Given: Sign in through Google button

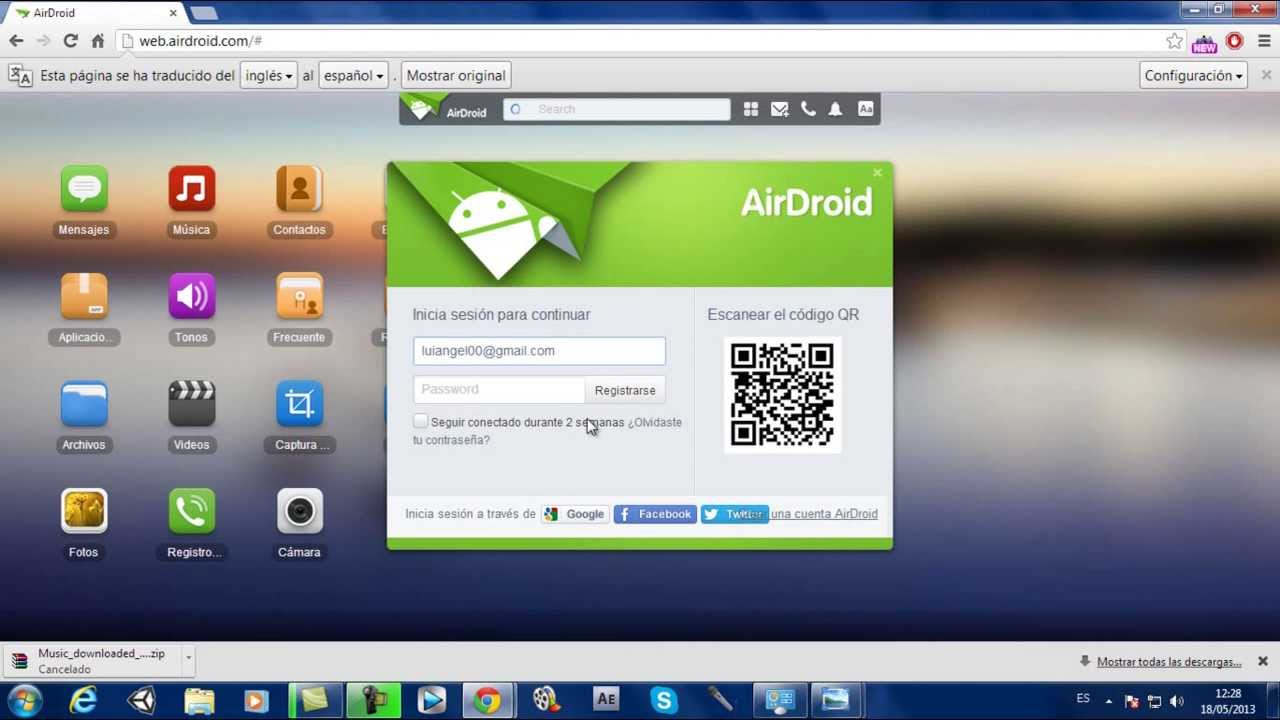Looking at the screenshot, I should (x=575, y=514).
